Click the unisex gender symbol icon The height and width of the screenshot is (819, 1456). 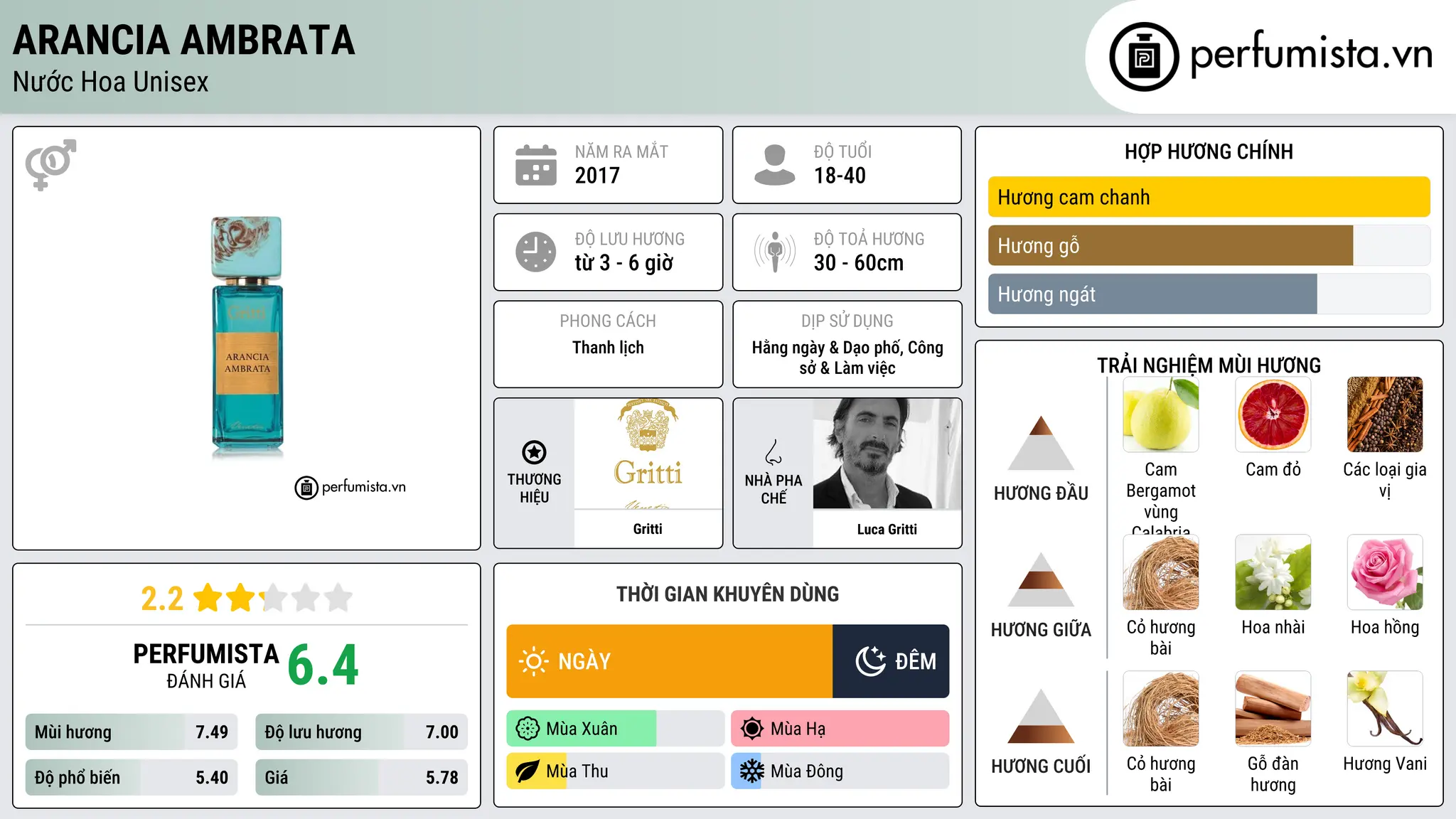(50, 164)
